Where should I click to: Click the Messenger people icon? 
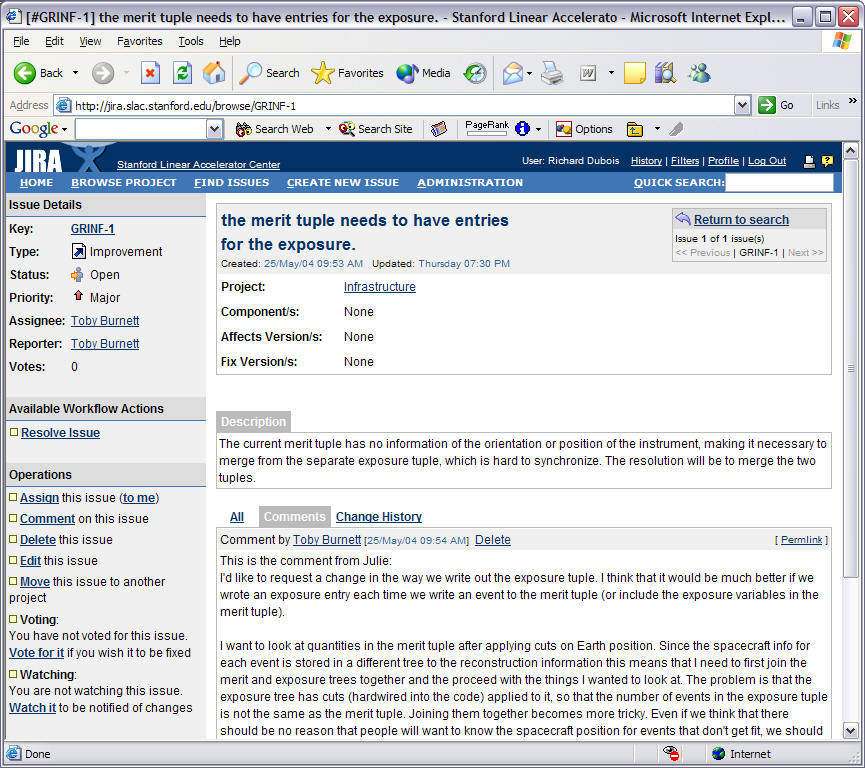tap(699, 73)
